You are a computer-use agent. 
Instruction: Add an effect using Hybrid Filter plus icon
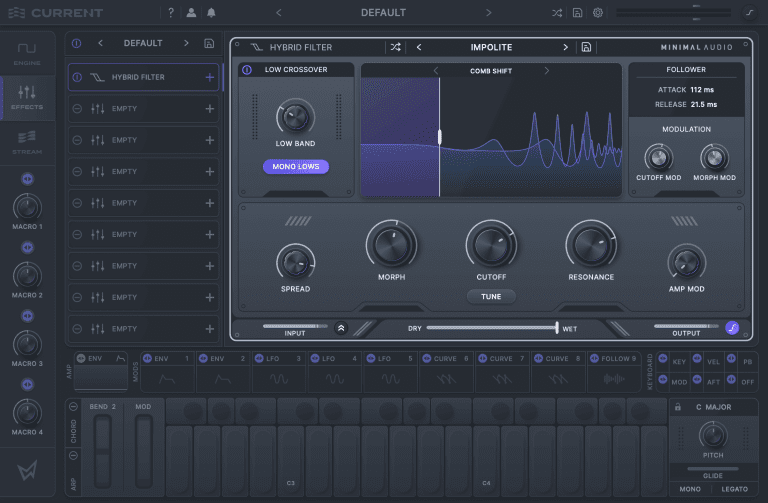(209, 78)
